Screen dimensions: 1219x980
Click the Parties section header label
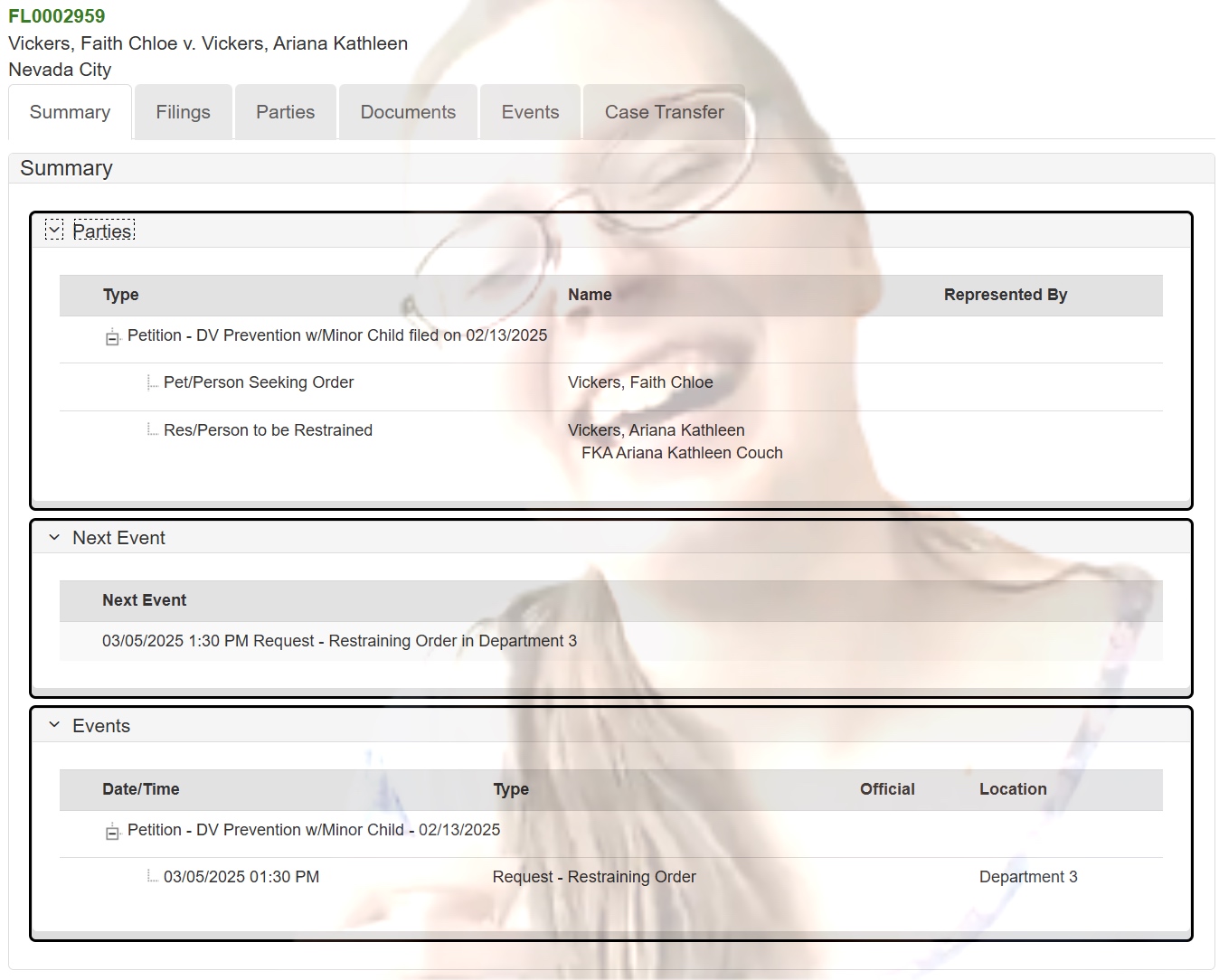(x=103, y=231)
